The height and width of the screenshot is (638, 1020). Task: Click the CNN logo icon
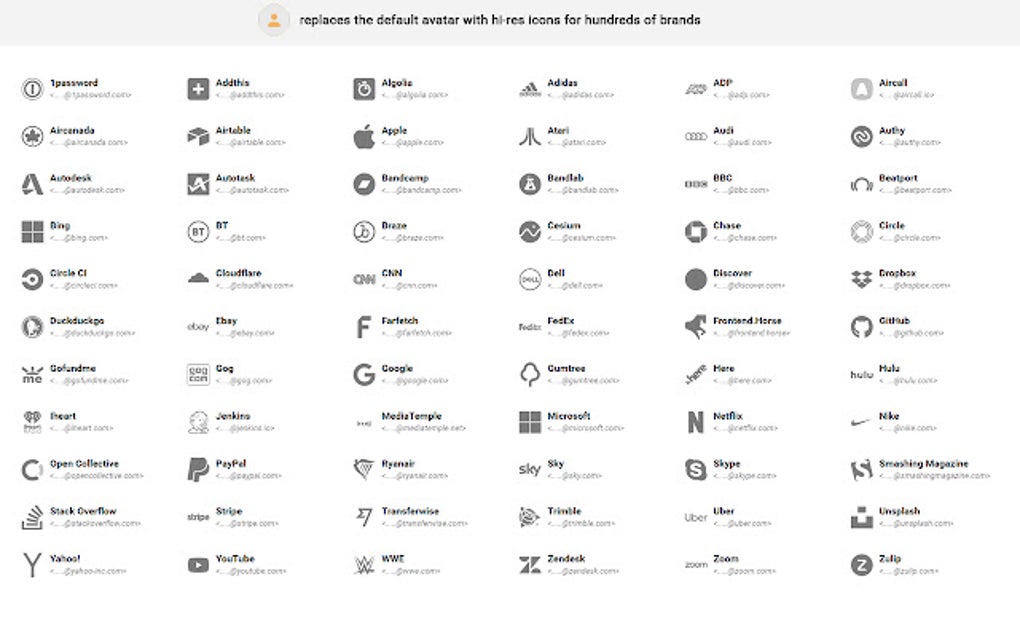pos(362,278)
